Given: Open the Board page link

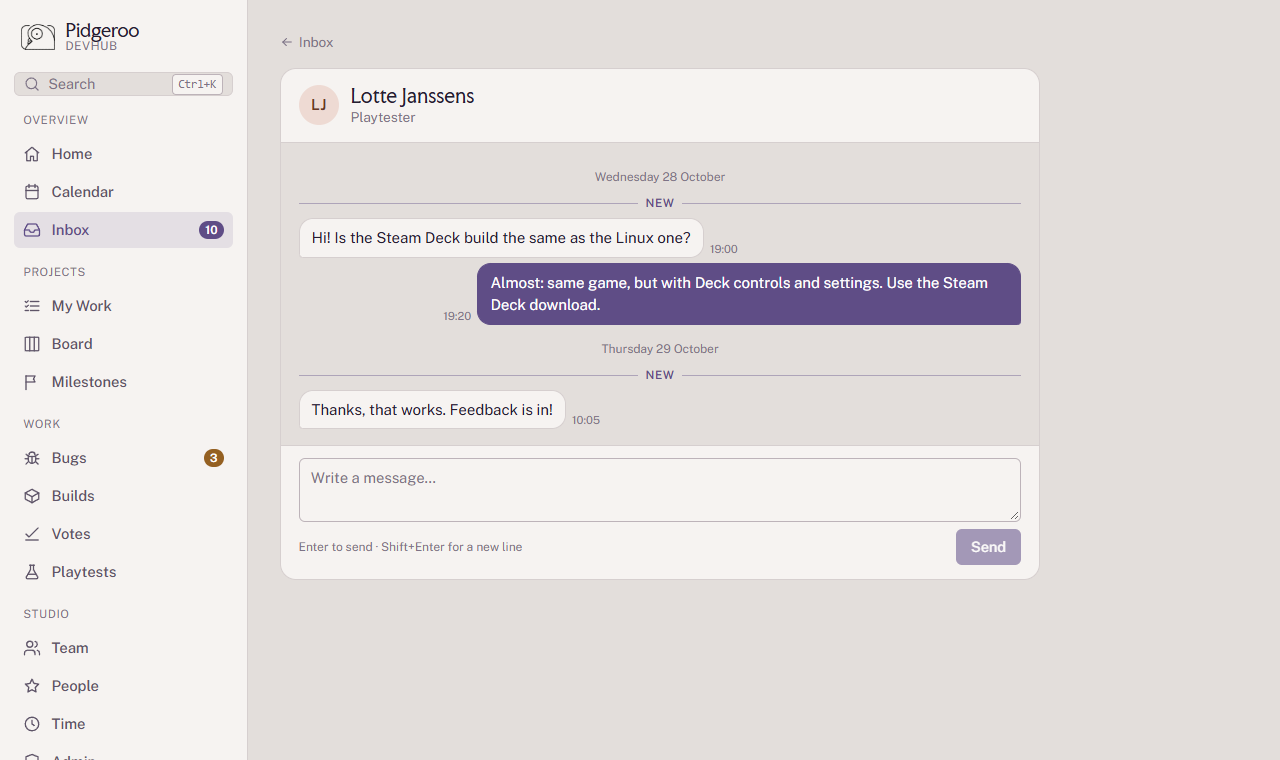Looking at the screenshot, I should (123, 344).
